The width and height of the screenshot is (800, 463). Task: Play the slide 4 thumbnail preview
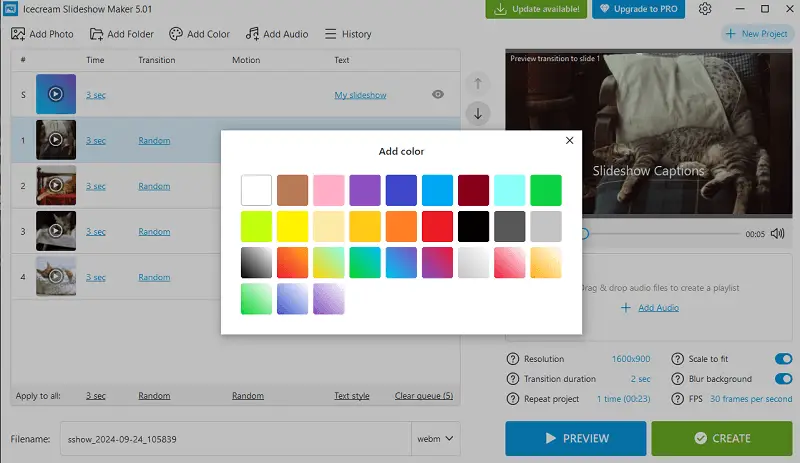click(x=56, y=276)
